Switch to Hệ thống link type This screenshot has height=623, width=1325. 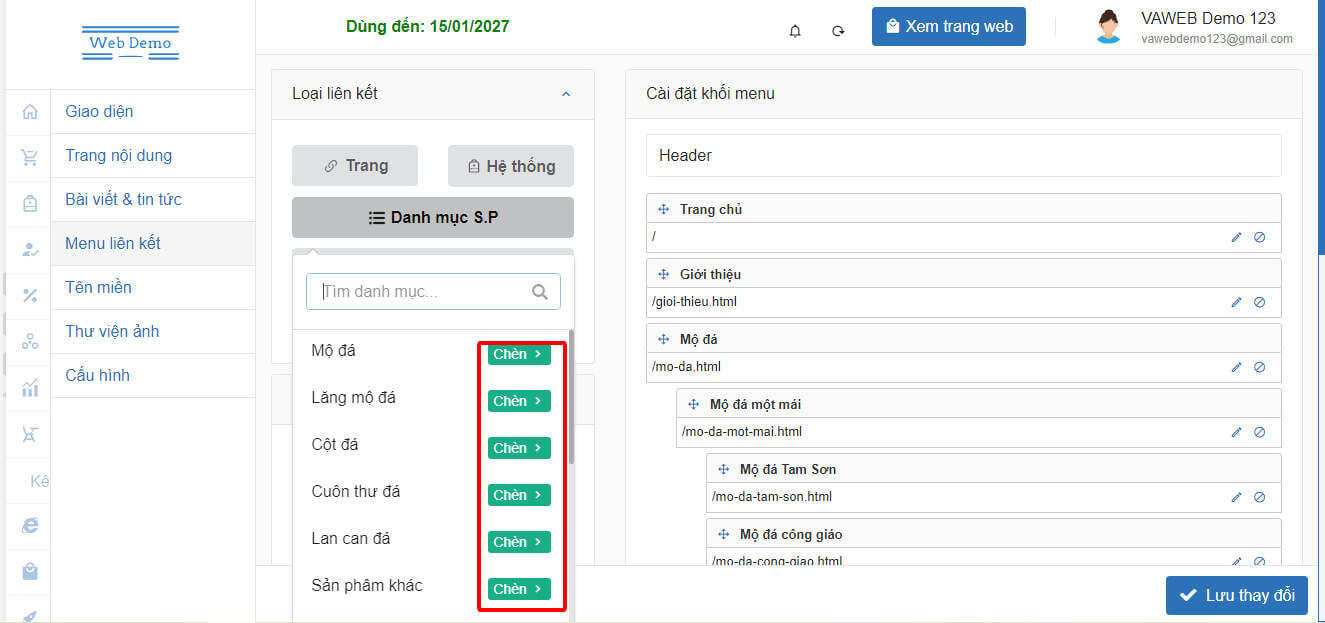coord(511,166)
